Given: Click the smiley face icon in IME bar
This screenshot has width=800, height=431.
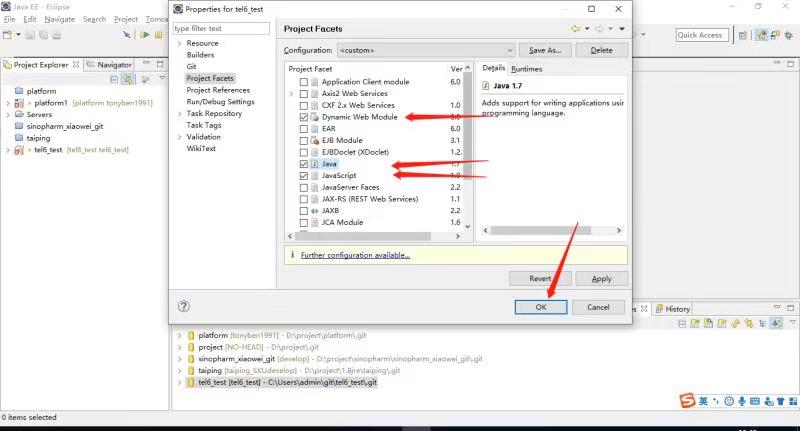Looking at the screenshot, I should tap(729, 401).
